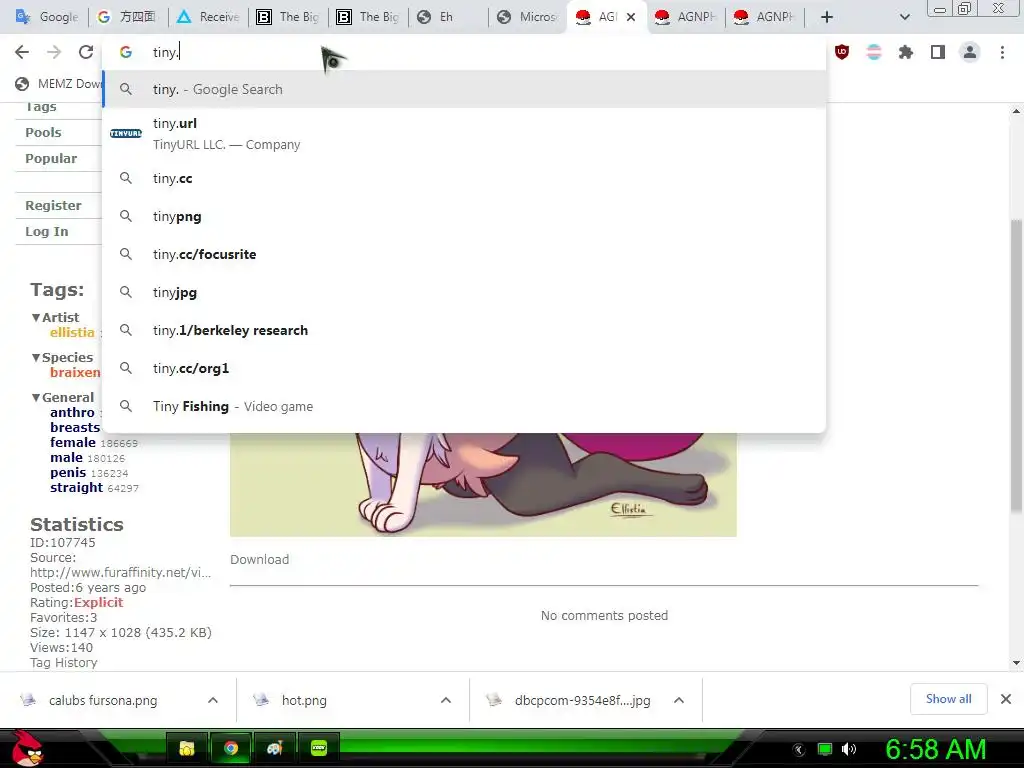Open the straight tag
Screen dimensions: 1024x768
[x=76, y=488]
